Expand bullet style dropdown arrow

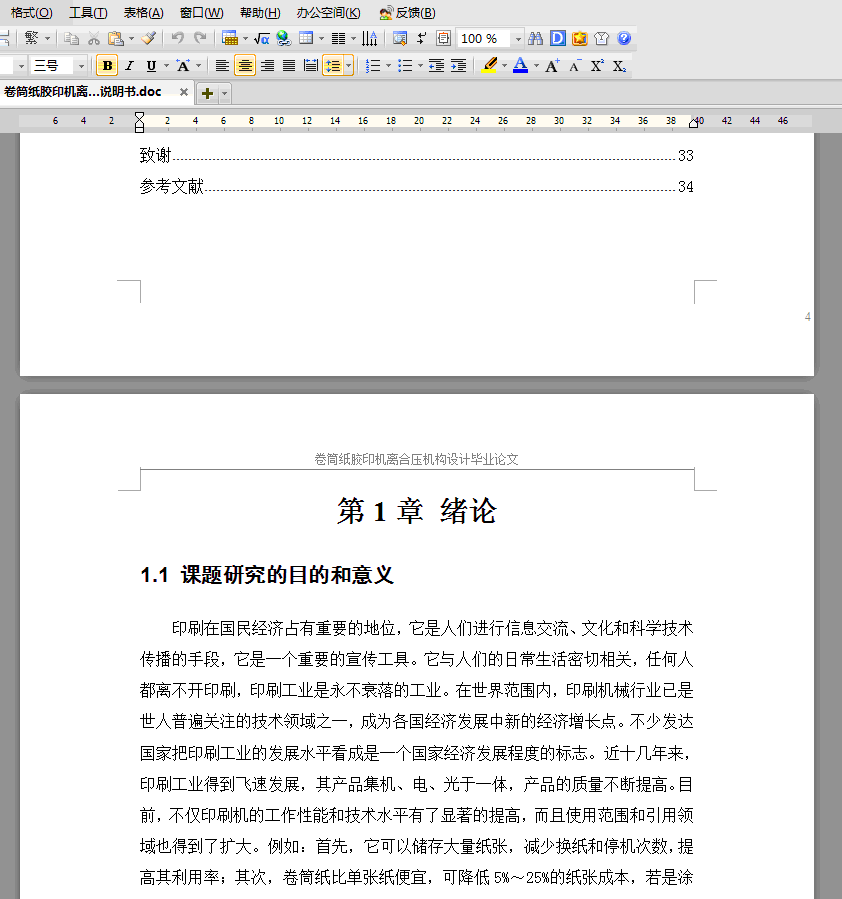click(x=420, y=66)
